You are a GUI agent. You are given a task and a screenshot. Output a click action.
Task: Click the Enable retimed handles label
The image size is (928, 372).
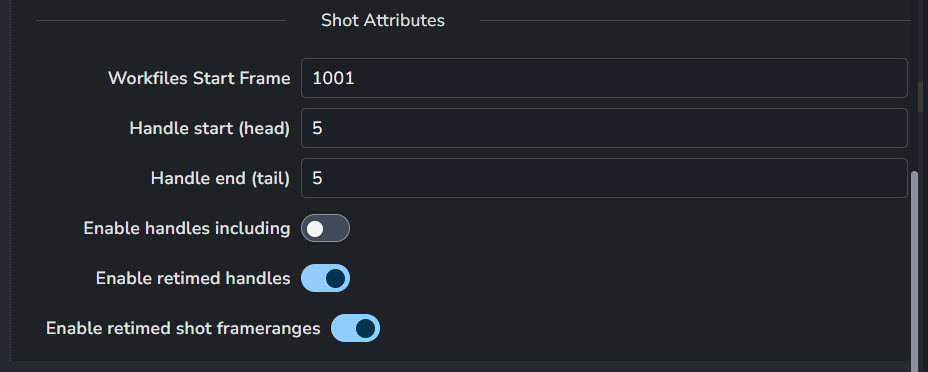click(193, 278)
